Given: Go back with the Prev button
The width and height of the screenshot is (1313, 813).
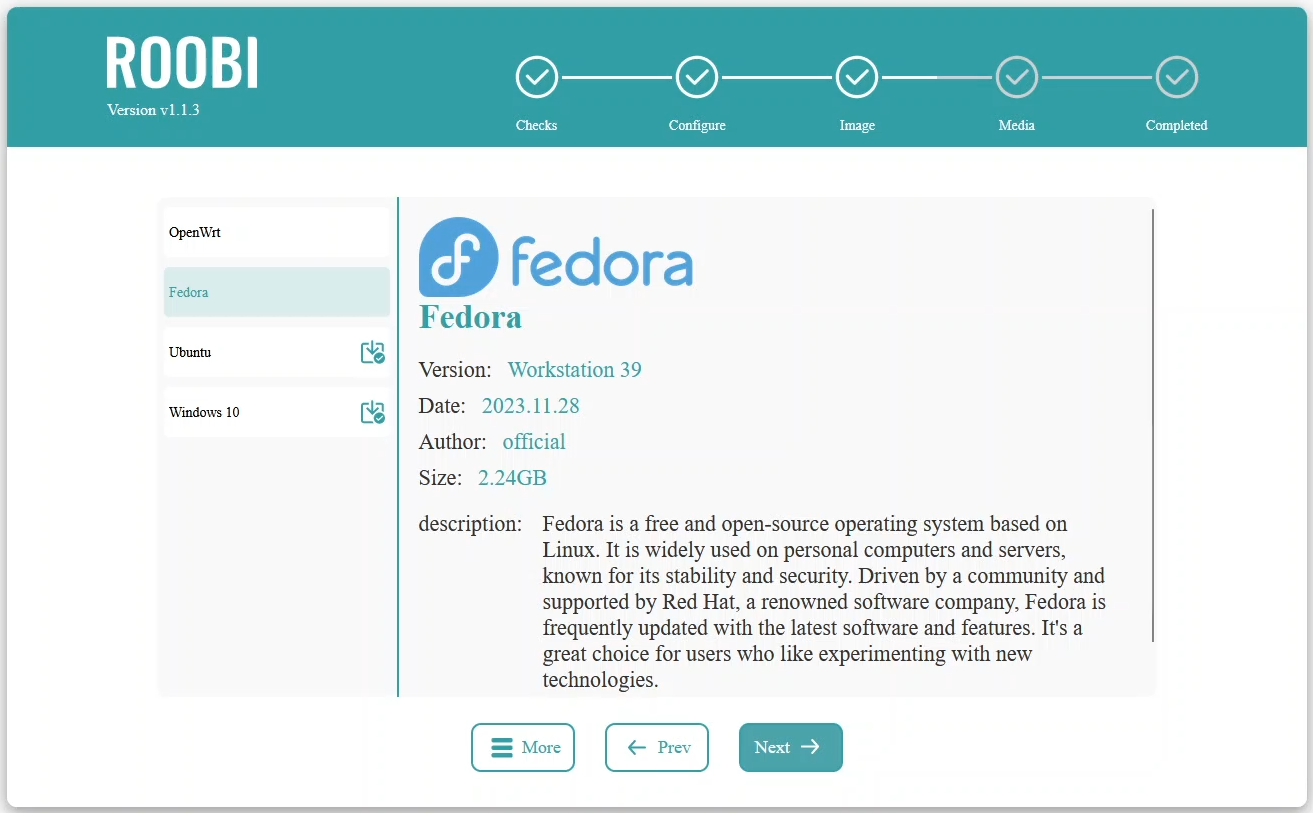Looking at the screenshot, I should [657, 747].
